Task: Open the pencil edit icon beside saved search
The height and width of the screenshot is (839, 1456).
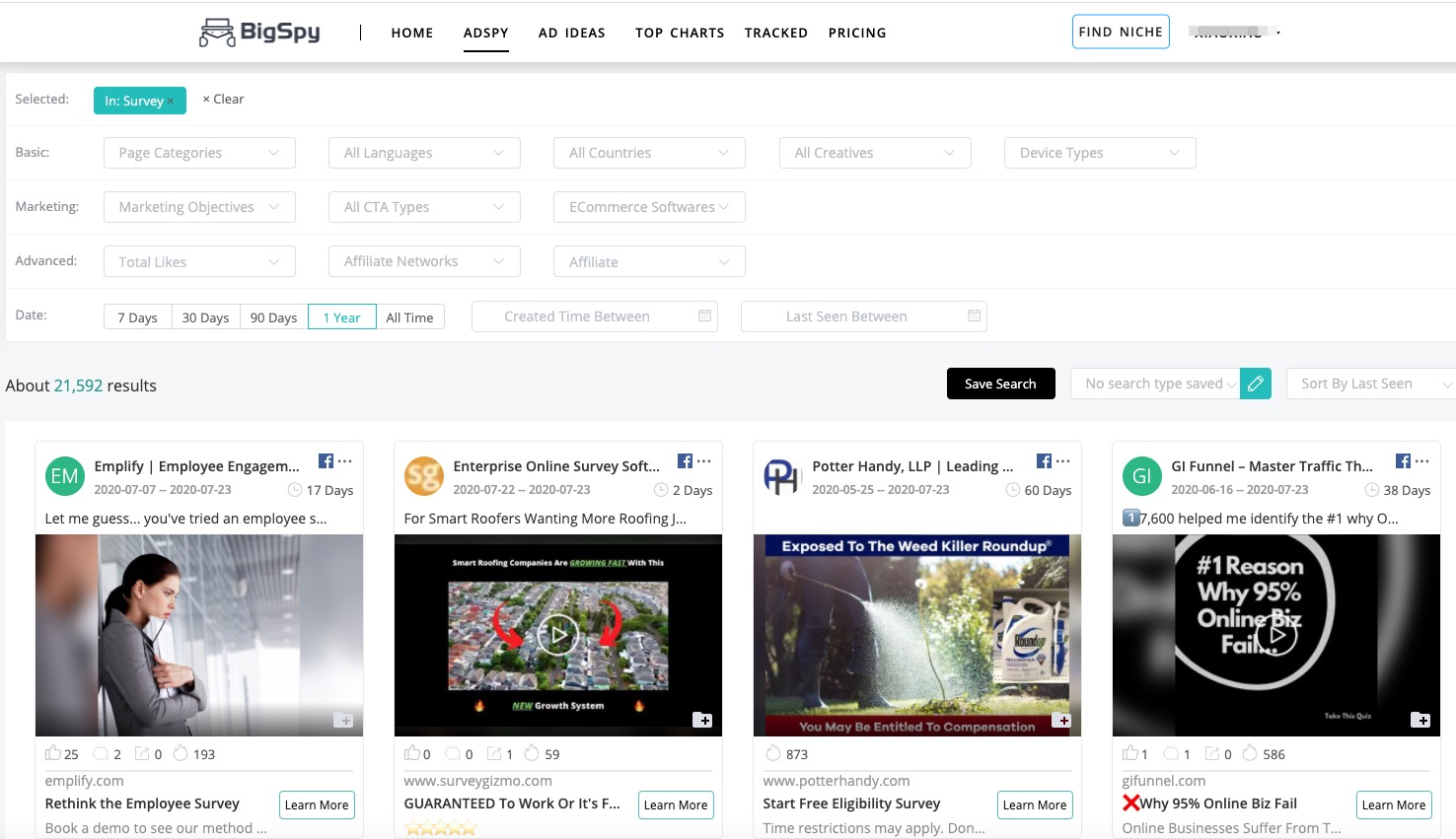Action: [x=1255, y=384]
